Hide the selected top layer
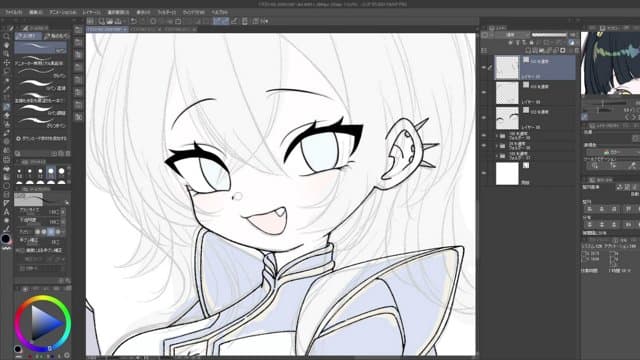The width and height of the screenshot is (640, 360). click(x=484, y=67)
